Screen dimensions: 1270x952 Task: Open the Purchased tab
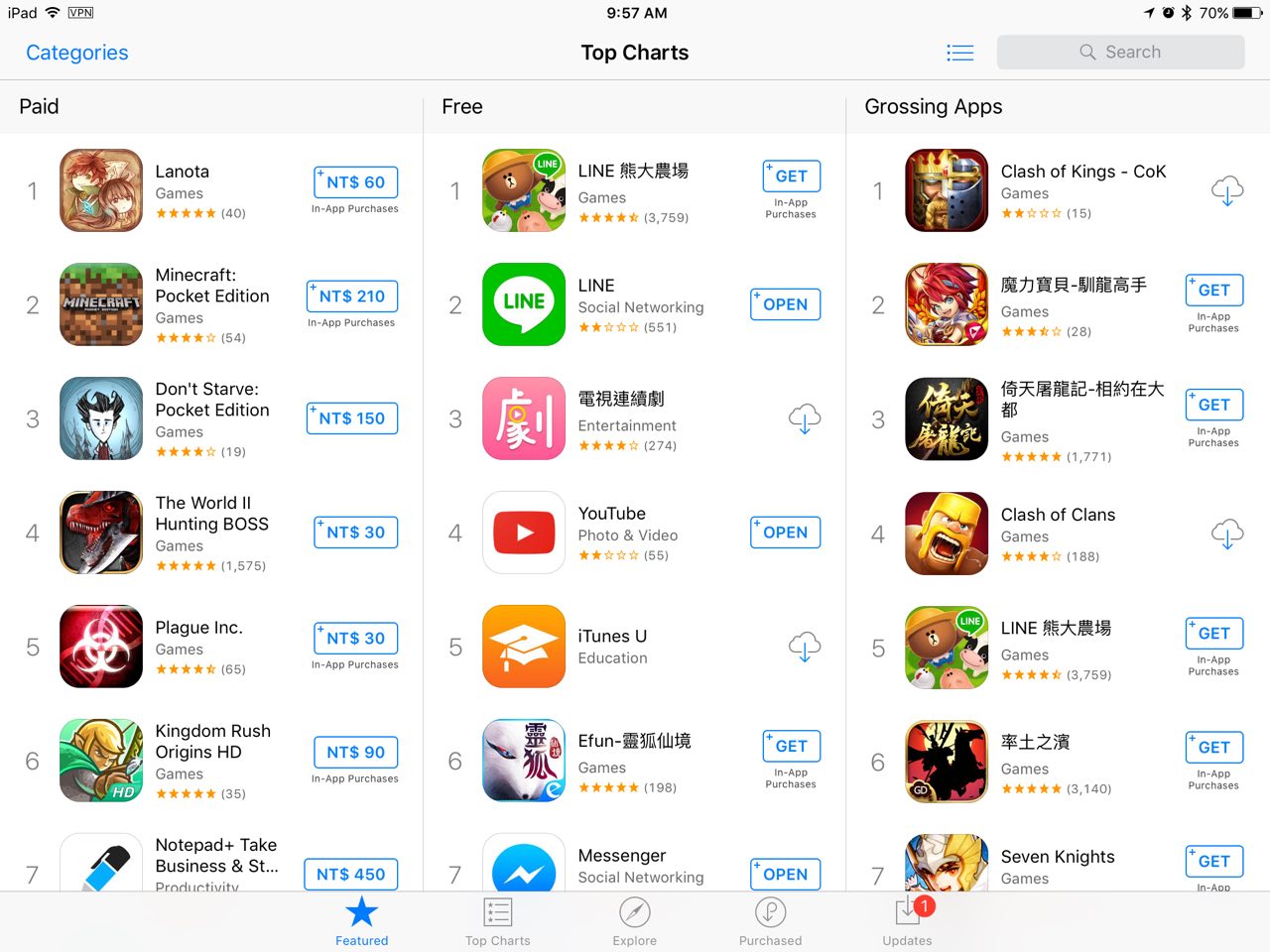770,921
